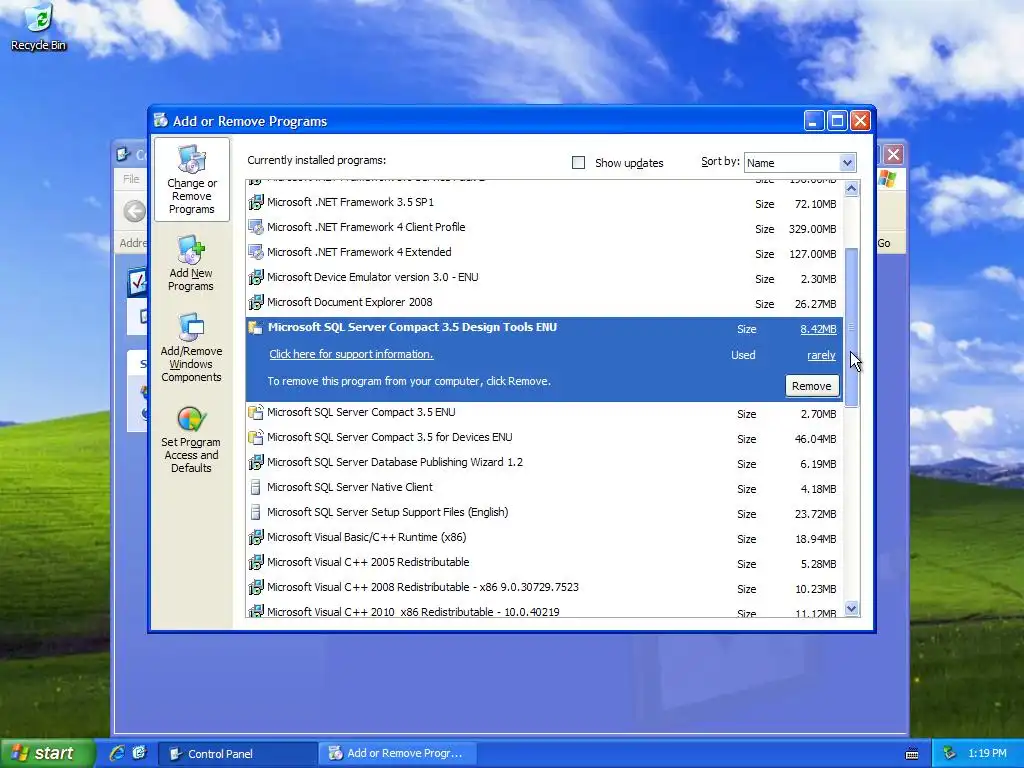This screenshot has height=768, width=1024.
Task: Open Add New Programs section
Action: pyautogui.click(x=191, y=263)
